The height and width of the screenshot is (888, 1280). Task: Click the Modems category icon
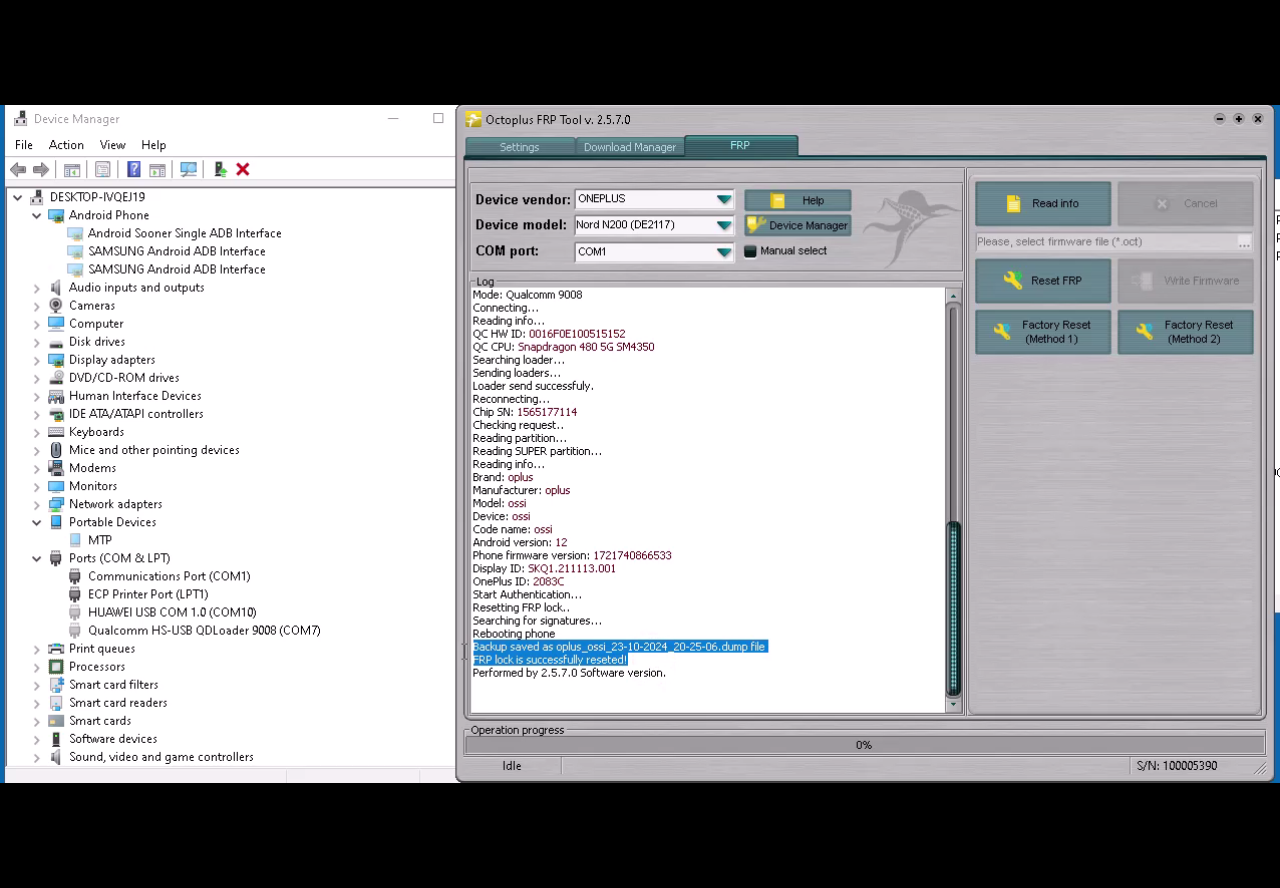pyautogui.click(x=56, y=468)
